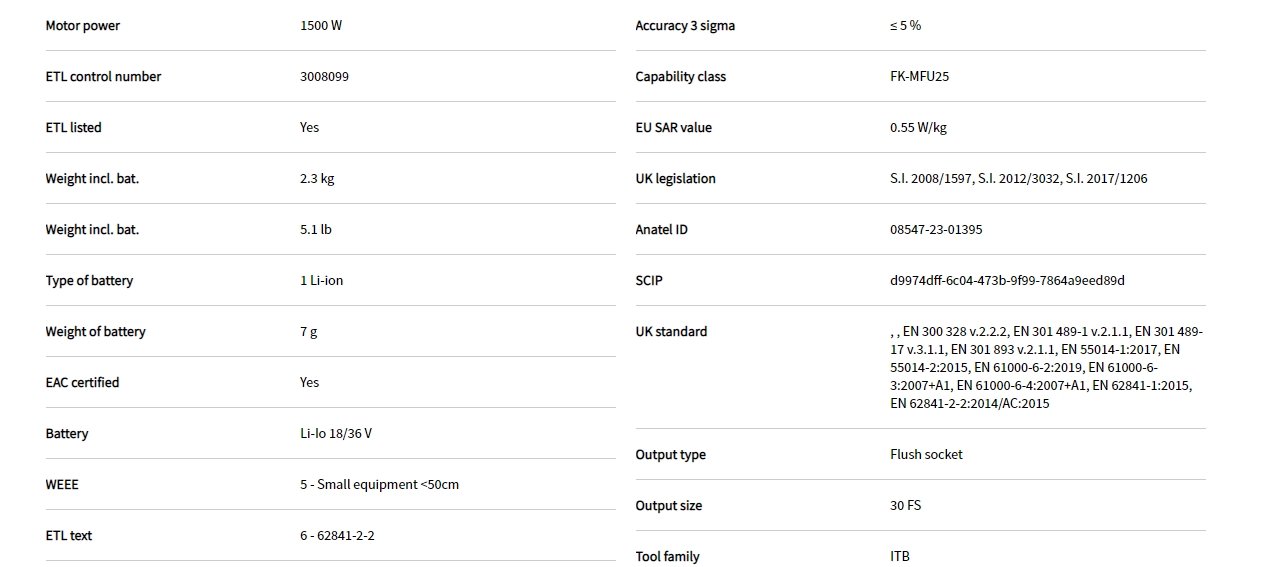Image resolution: width=1272 pixels, height=567 pixels.
Task: Click the Output size 30 FS value
Action: [x=905, y=506]
